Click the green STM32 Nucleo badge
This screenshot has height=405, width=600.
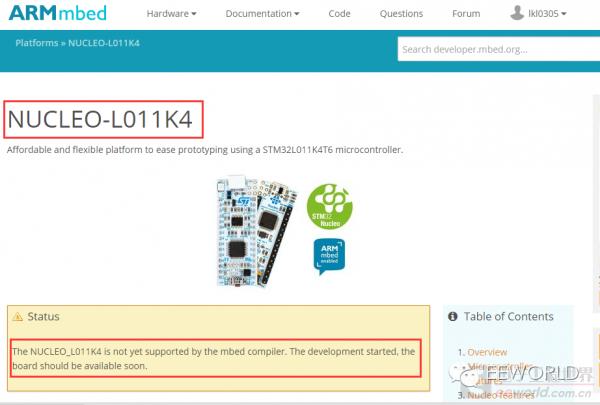(x=329, y=206)
